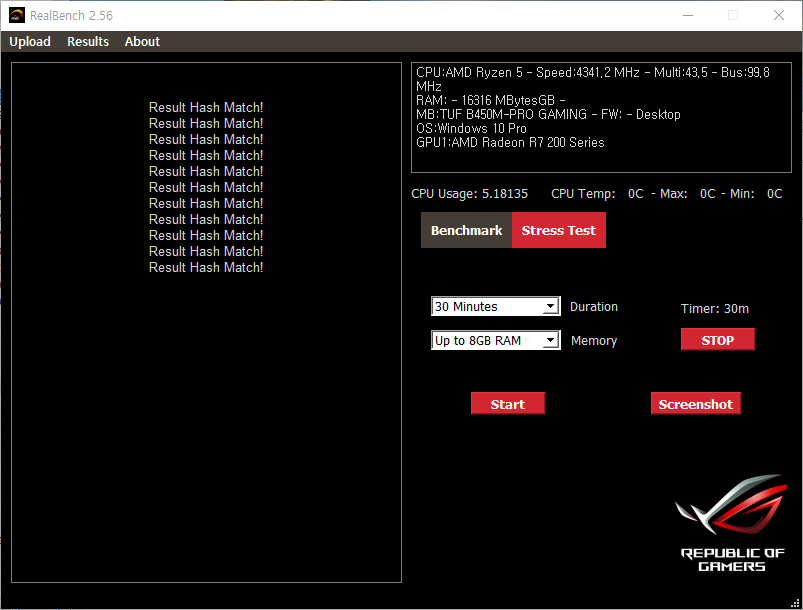
Task: Click the Republic of Gamers logo
Action: click(731, 523)
